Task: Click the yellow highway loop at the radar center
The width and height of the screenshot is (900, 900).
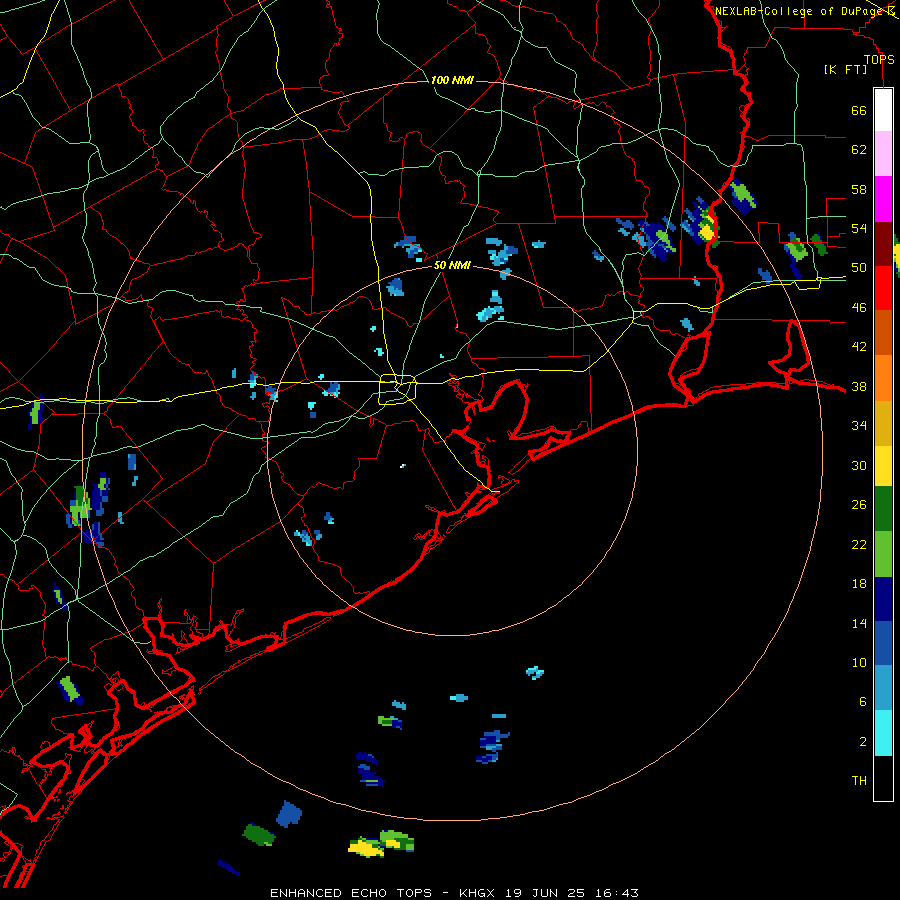Action: point(398,389)
